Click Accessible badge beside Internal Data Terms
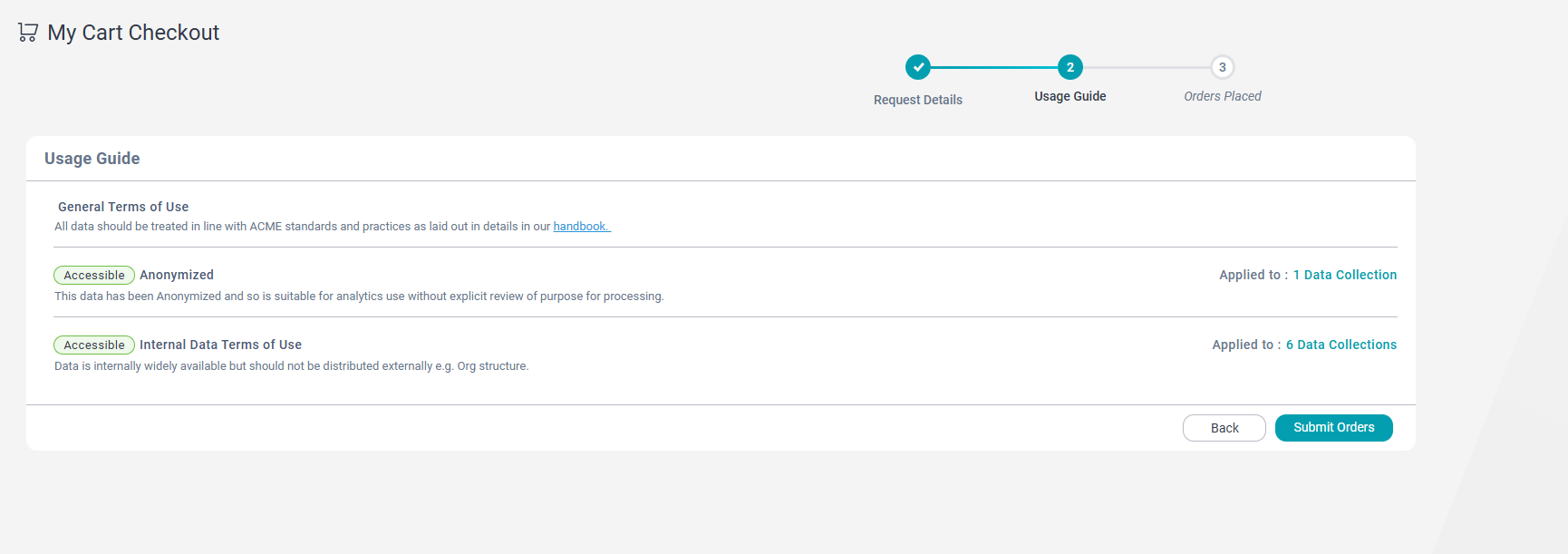1568x554 pixels. coord(94,345)
